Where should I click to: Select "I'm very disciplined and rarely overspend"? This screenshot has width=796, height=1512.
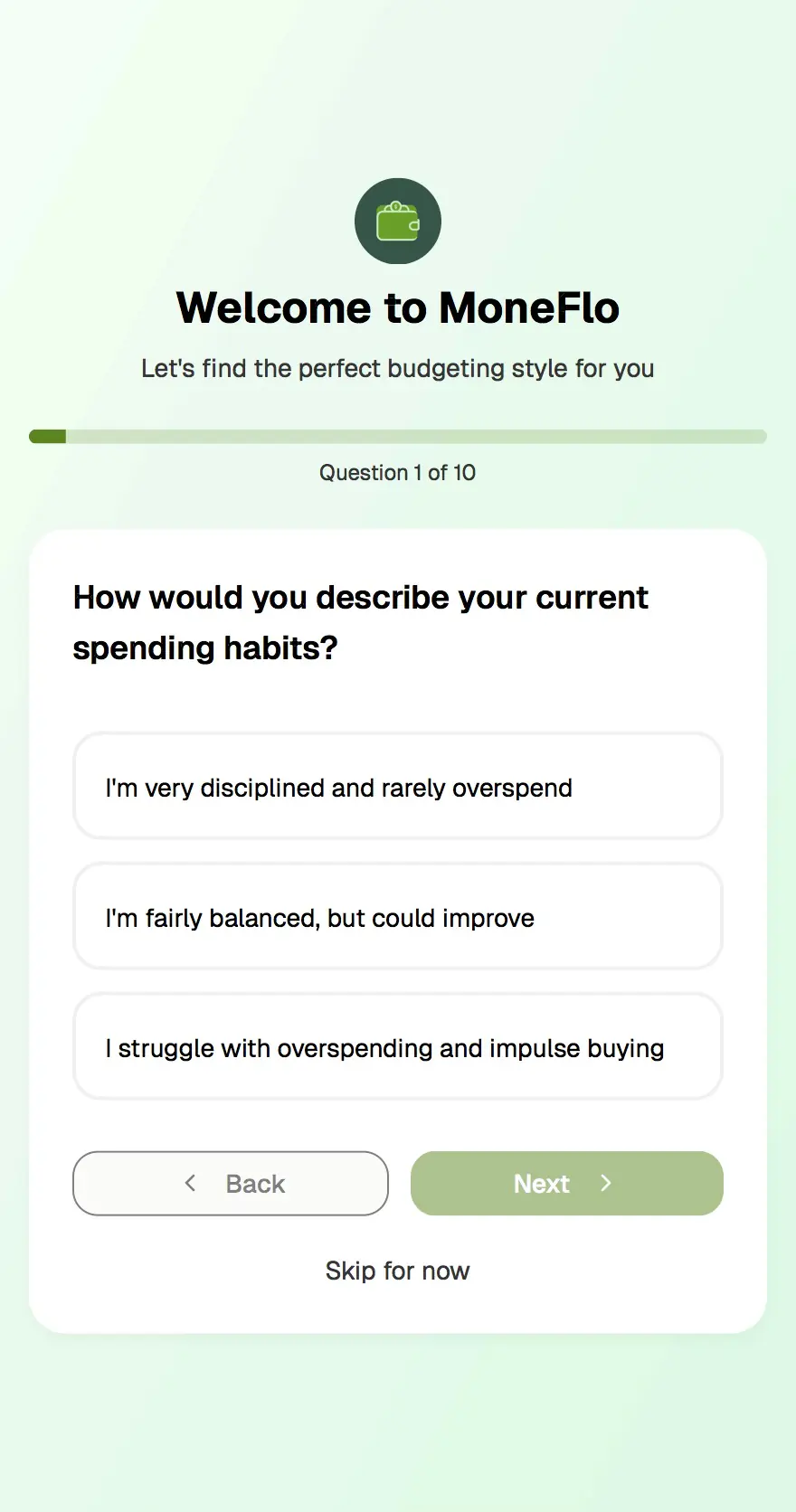point(398,787)
